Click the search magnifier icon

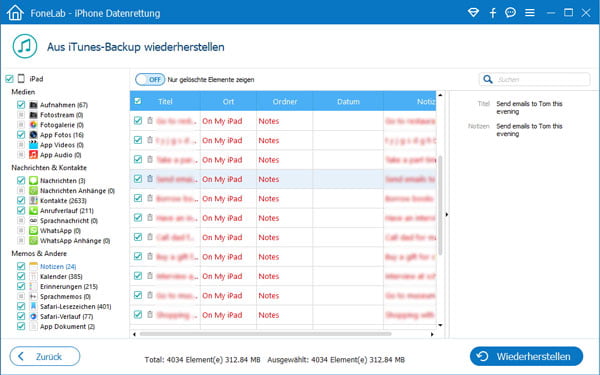pyautogui.click(x=488, y=79)
